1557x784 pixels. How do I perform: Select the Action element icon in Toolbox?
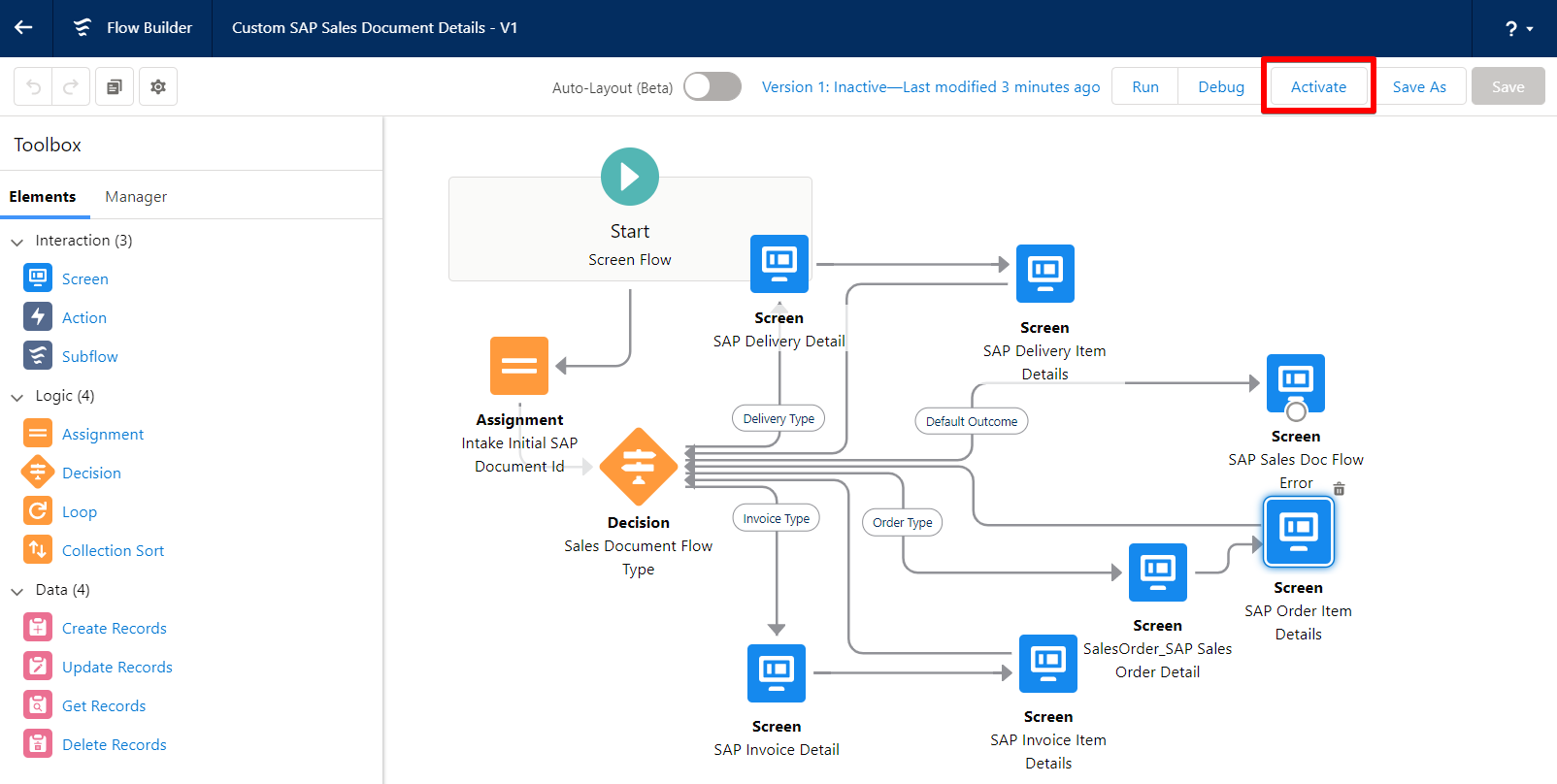click(38, 317)
